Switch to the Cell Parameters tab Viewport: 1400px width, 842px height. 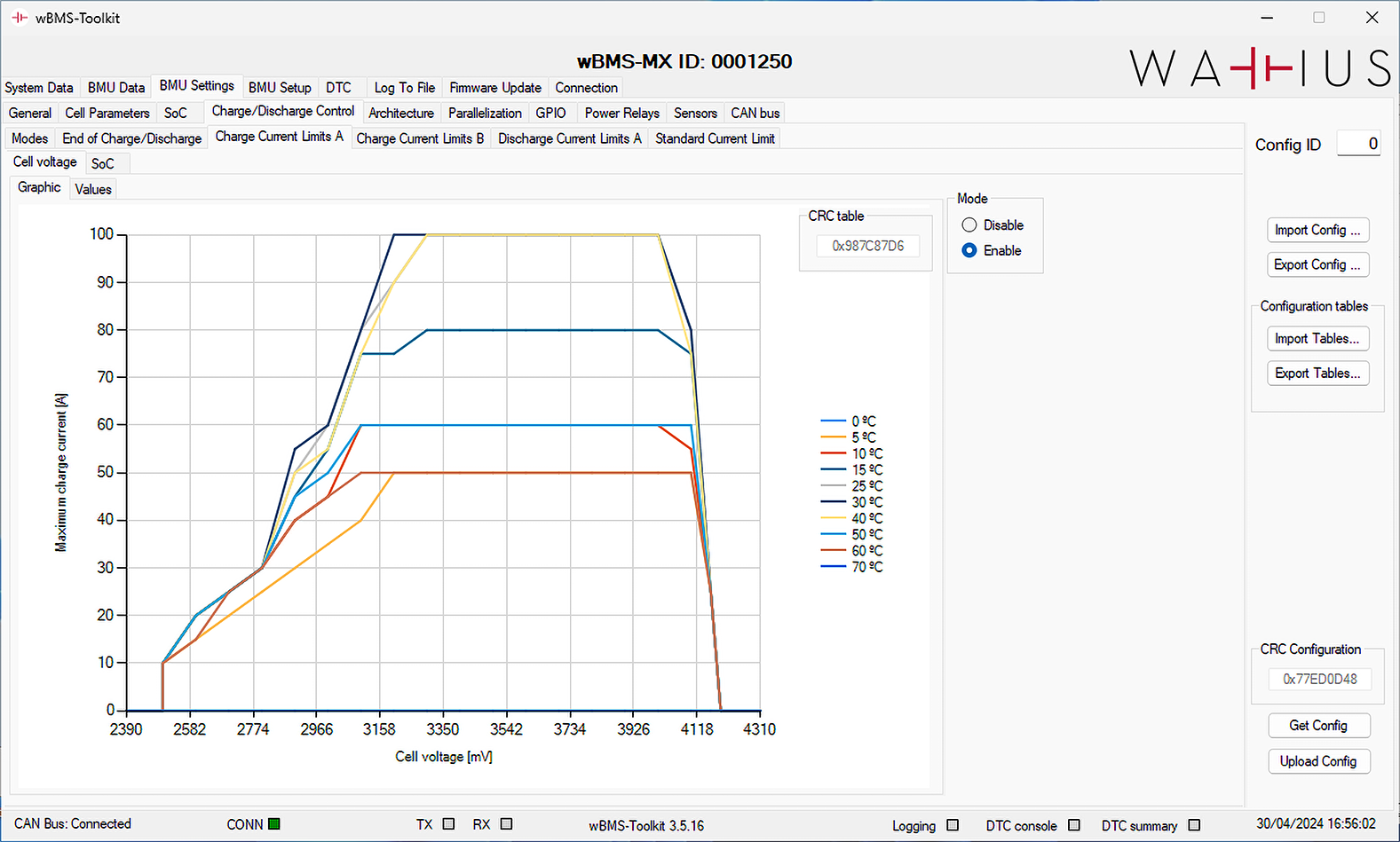pyautogui.click(x=107, y=114)
